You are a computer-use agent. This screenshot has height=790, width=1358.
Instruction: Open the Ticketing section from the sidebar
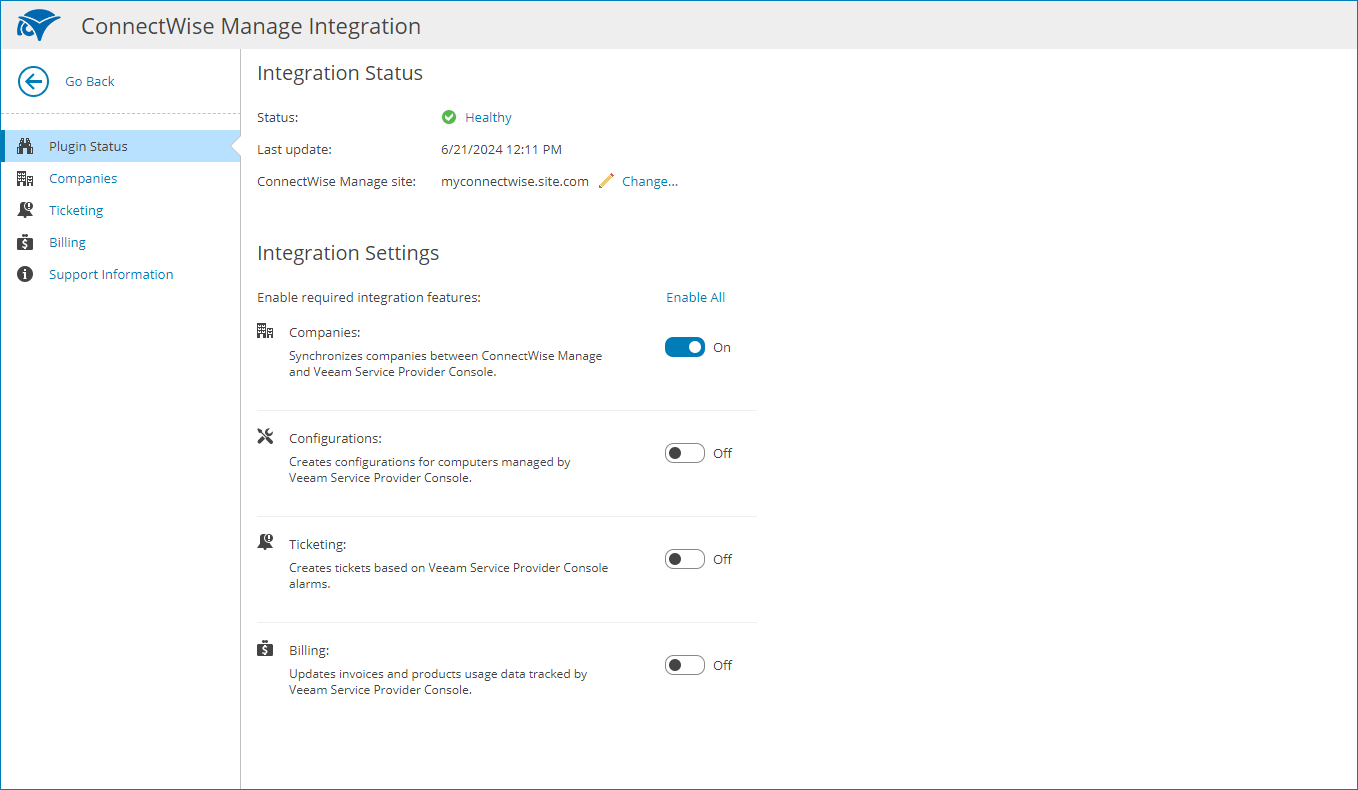[x=76, y=209]
